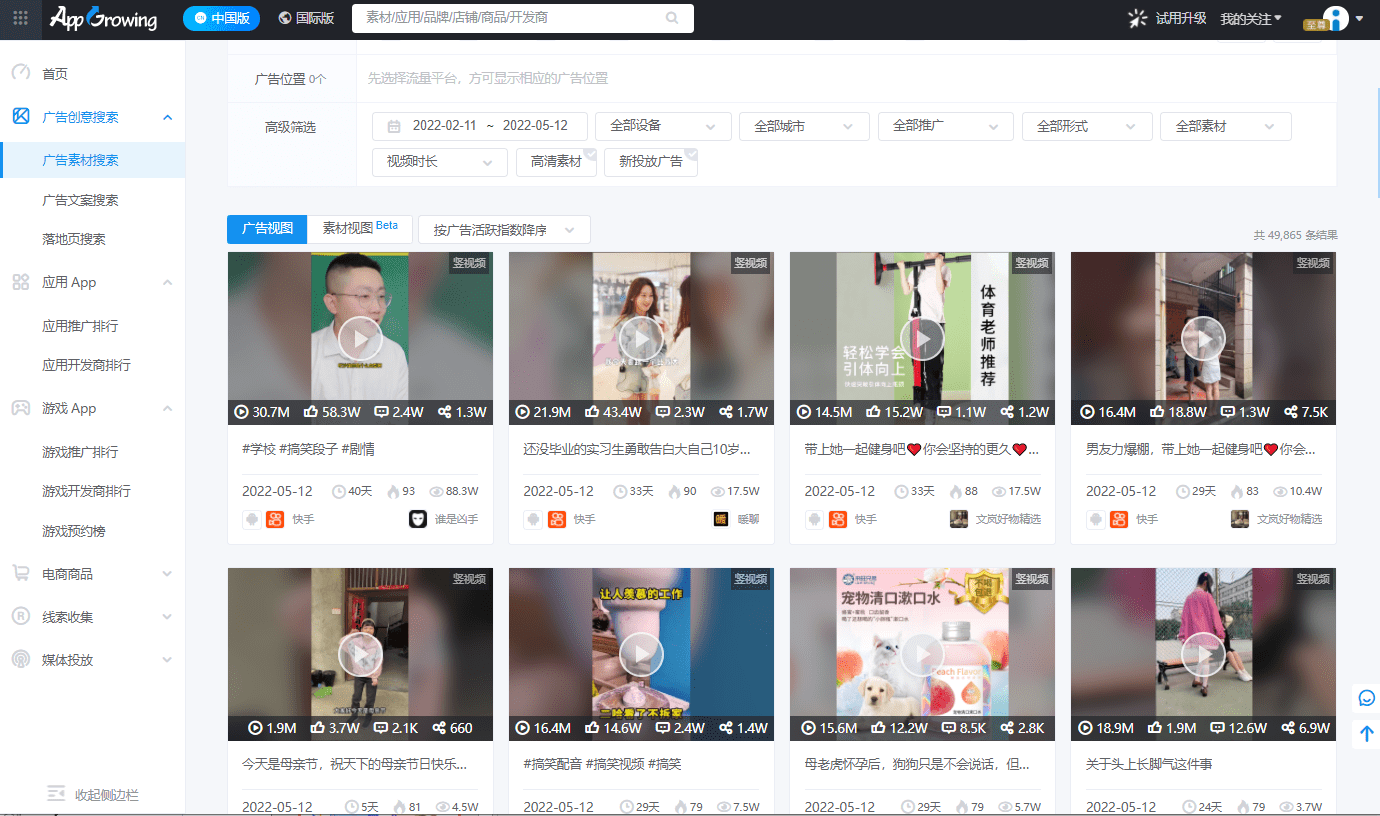Switch to 素材视图 Beta tab
Image resolution: width=1380 pixels, height=816 pixels.
pyautogui.click(x=360, y=228)
